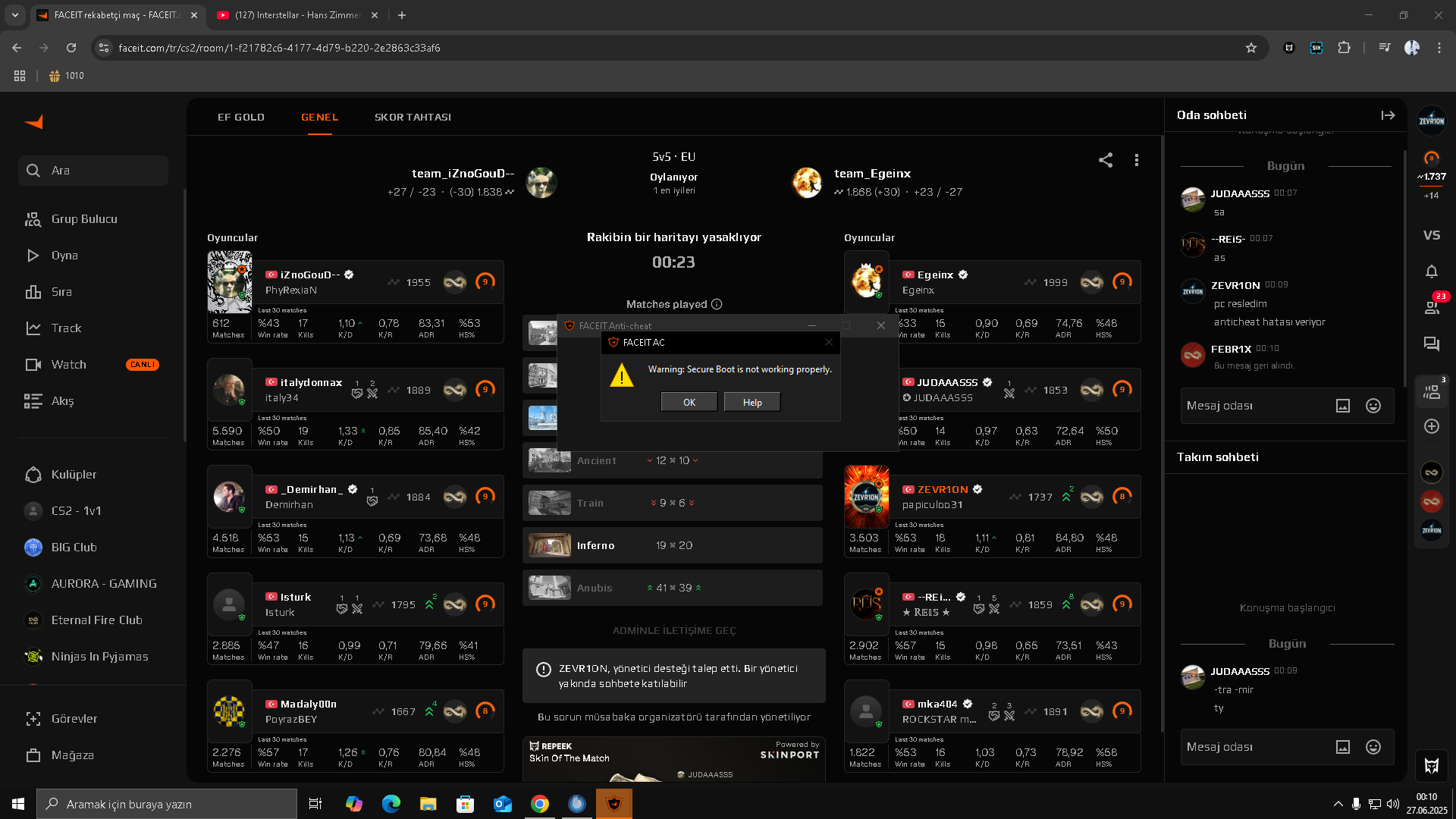Screen dimensions: 1456x819
Task: Launch Microsoft Edge from taskbar
Action: 391,804
